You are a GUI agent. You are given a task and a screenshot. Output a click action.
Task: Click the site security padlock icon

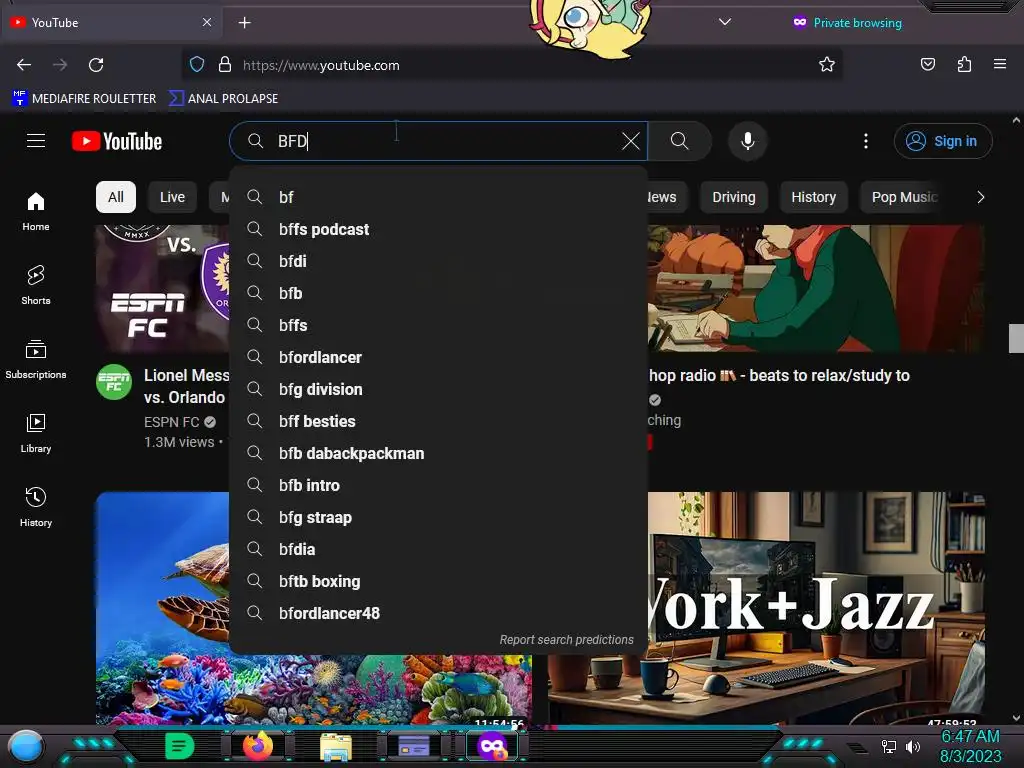point(225,65)
